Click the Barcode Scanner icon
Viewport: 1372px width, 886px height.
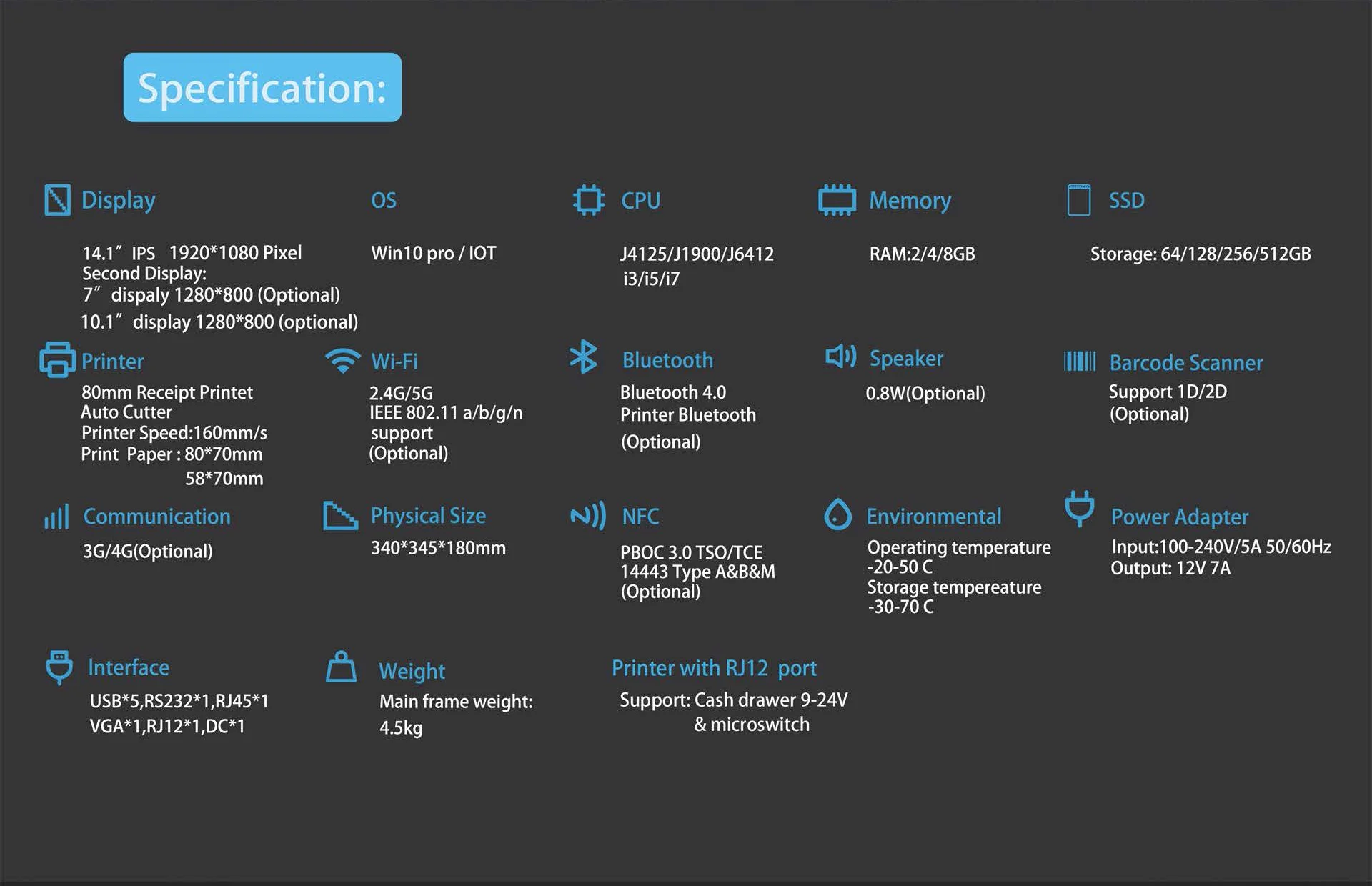1079,361
